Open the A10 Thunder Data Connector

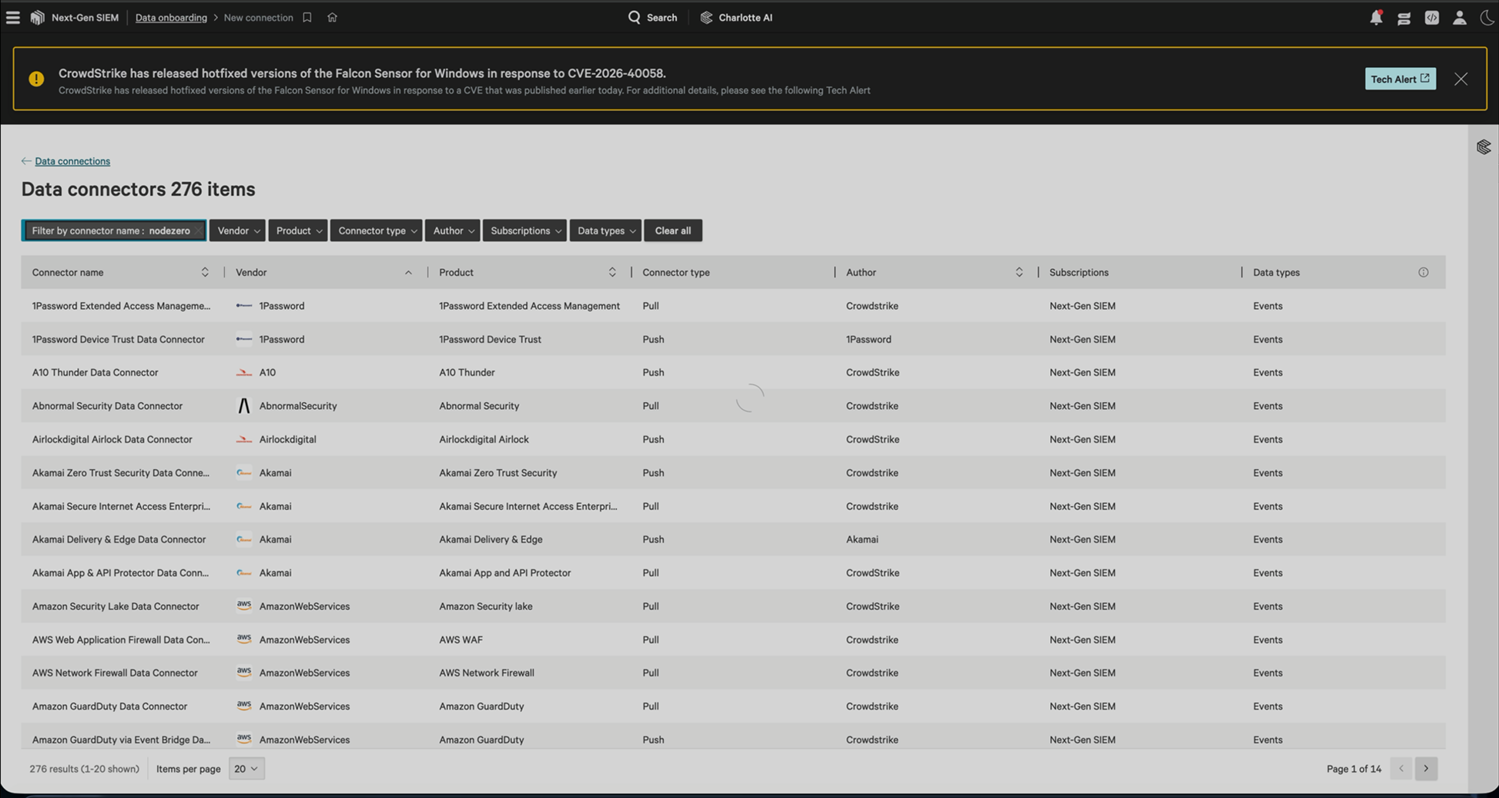733,372
